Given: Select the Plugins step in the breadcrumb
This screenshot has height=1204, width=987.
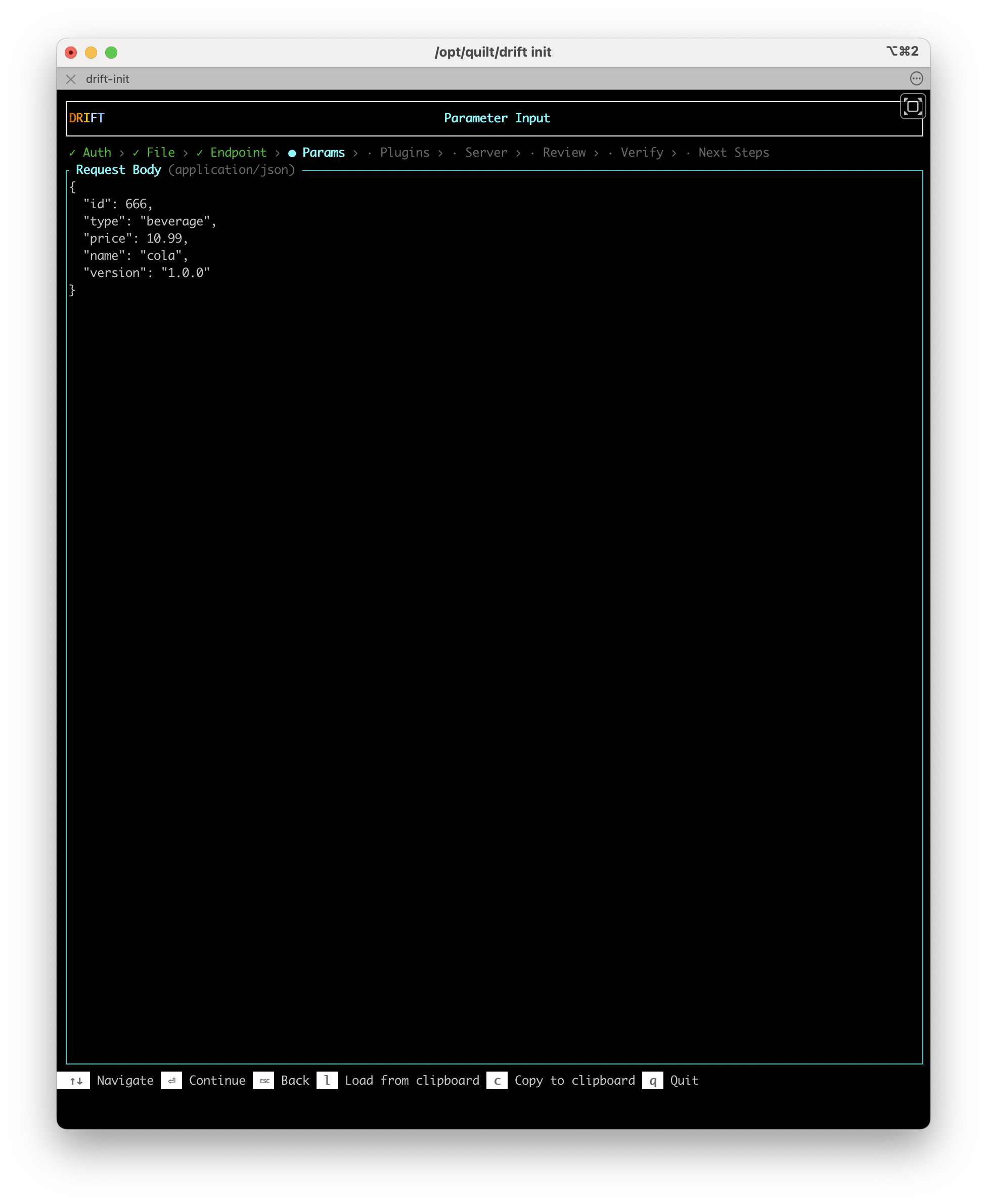Looking at the screenshot, I should [405, 152].
